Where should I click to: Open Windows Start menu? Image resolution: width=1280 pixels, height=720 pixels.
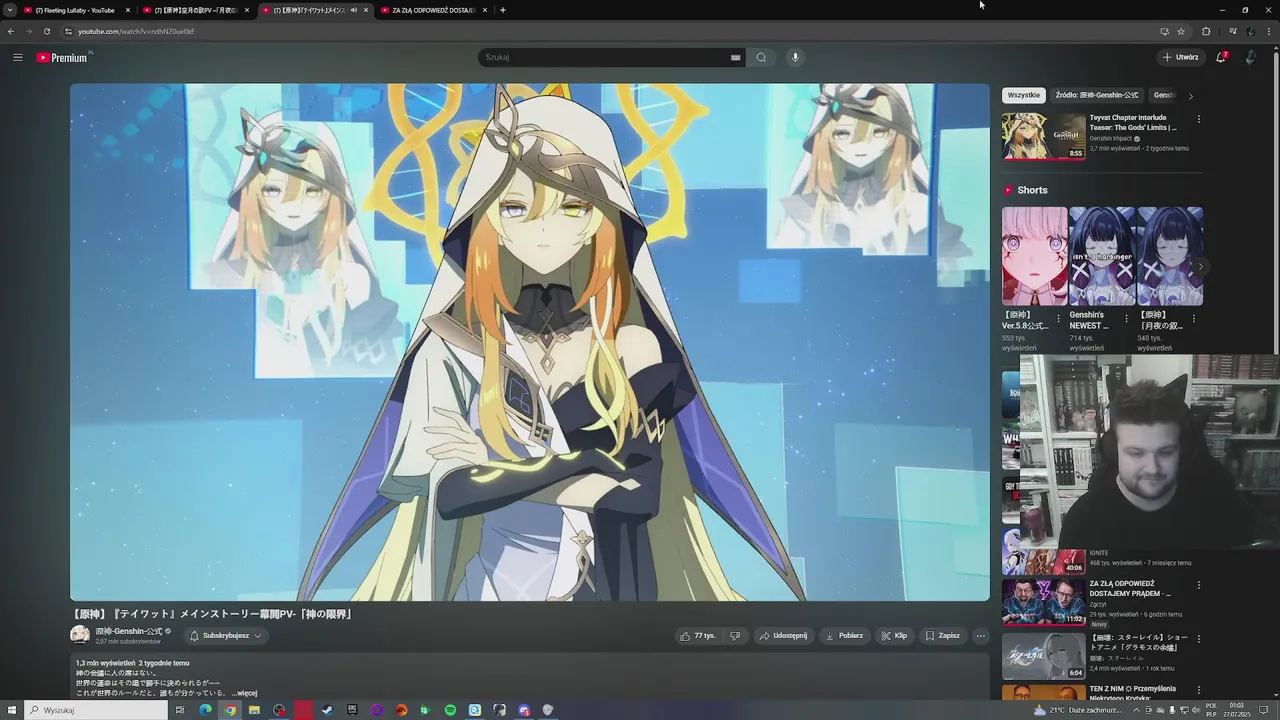click(x=11, y=710)
